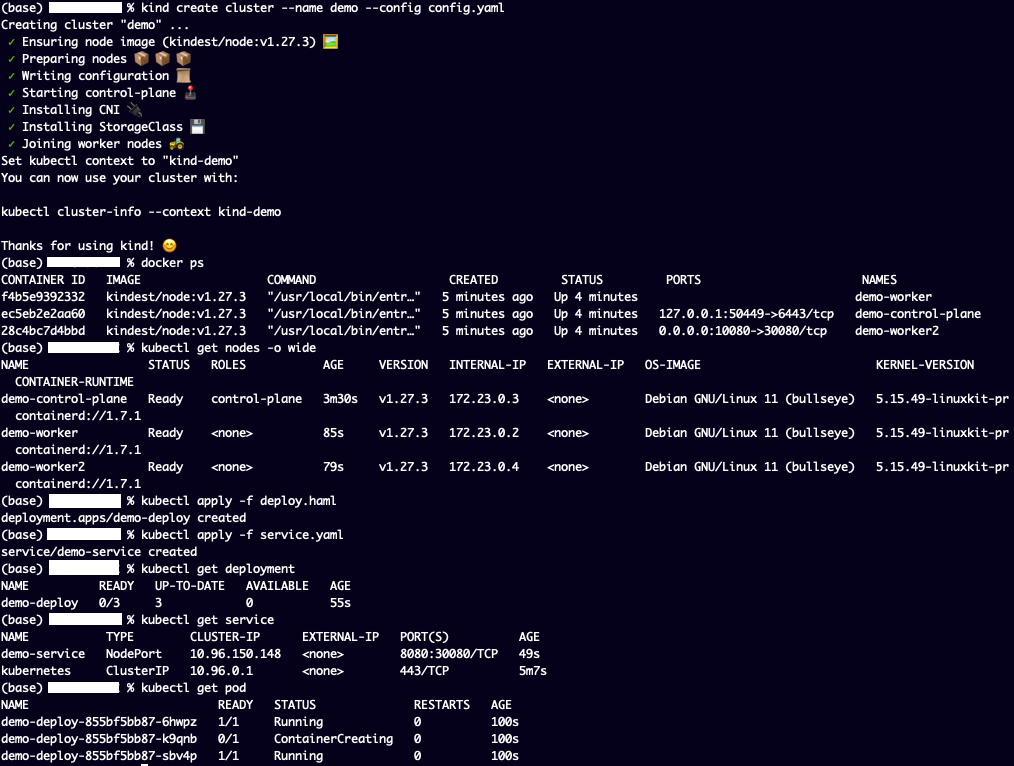Click the first package emoji after Preparing nodes
Image resolution: width=1014 pixels, height=766 pixels.
click(141, 59)
